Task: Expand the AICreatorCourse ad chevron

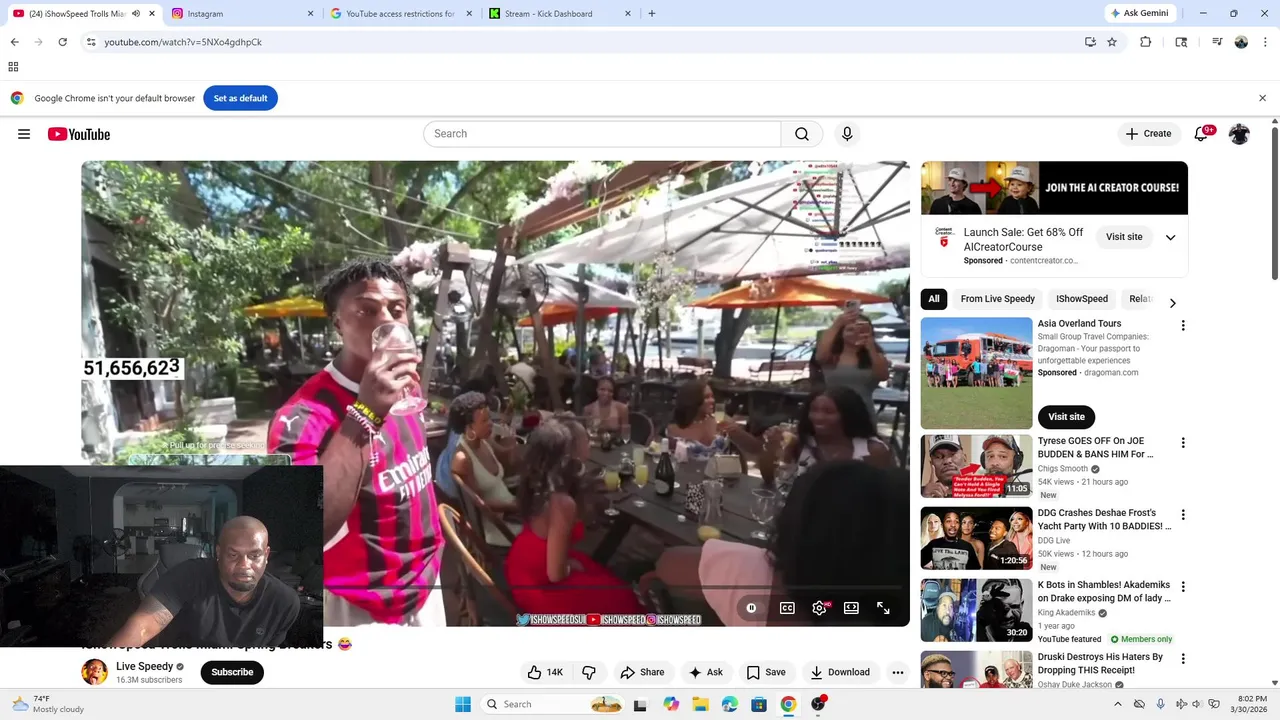Action: tap(1170, 237)
